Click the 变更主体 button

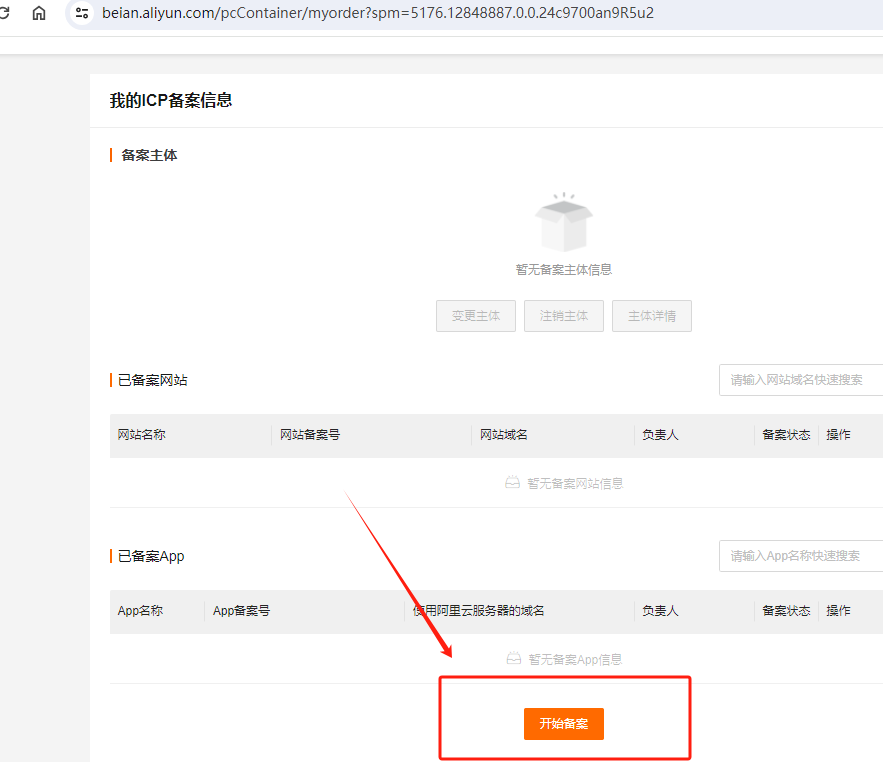click(x=475, y=316)
